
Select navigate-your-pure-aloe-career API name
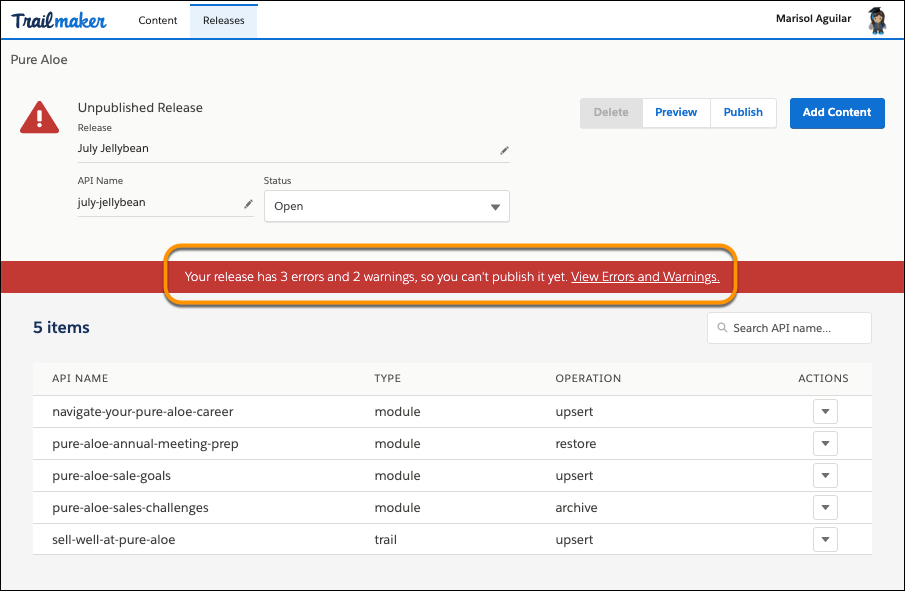tap(143, 412)
